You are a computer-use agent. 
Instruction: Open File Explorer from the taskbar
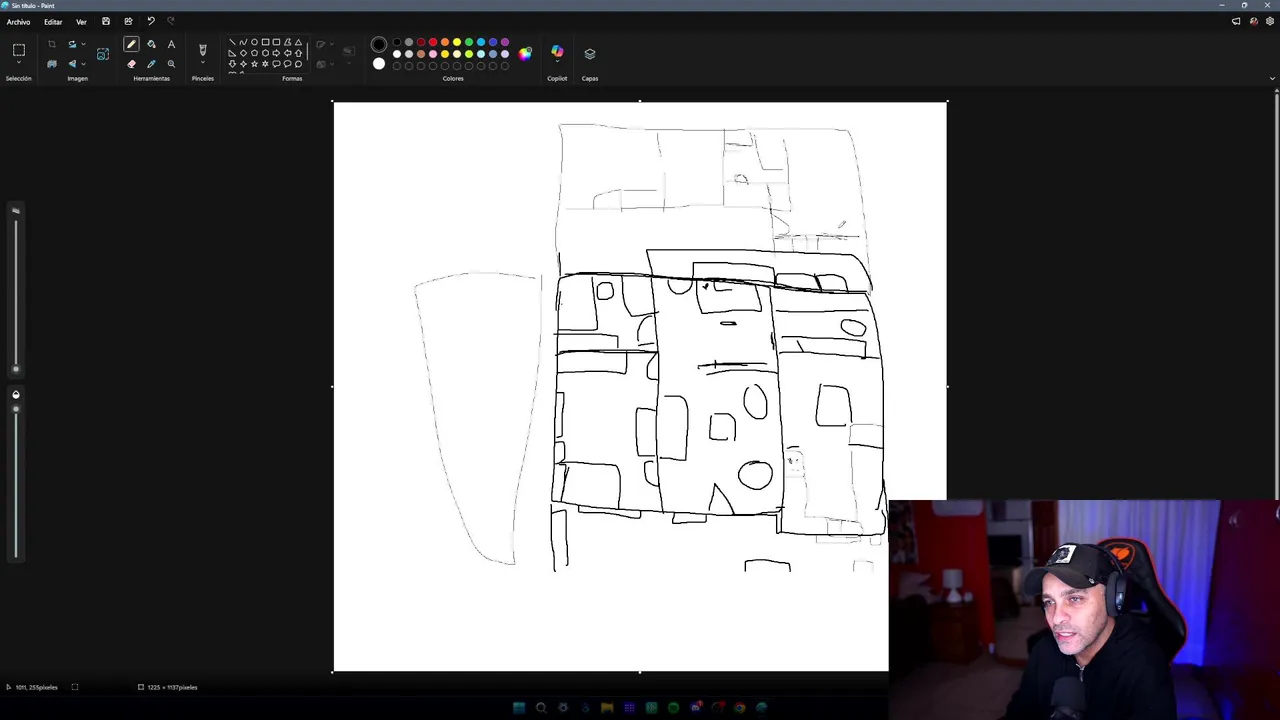point(607,708)
